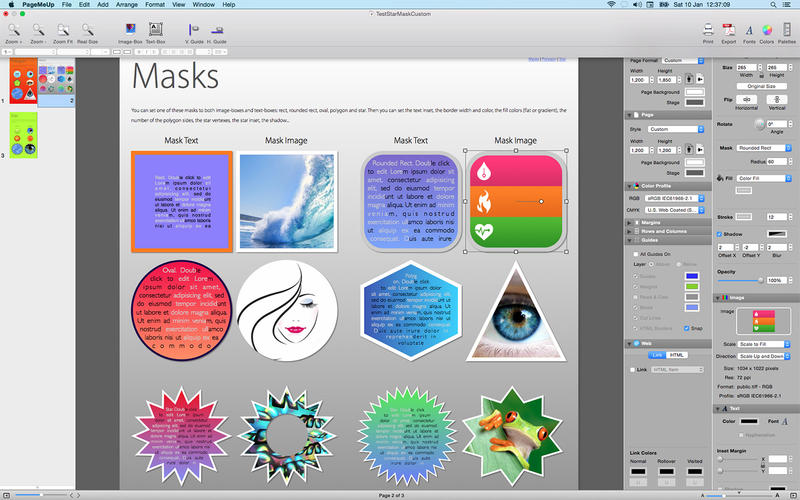
Task: Toggle the Palettes toolbar icon
Action: [787, 30]
